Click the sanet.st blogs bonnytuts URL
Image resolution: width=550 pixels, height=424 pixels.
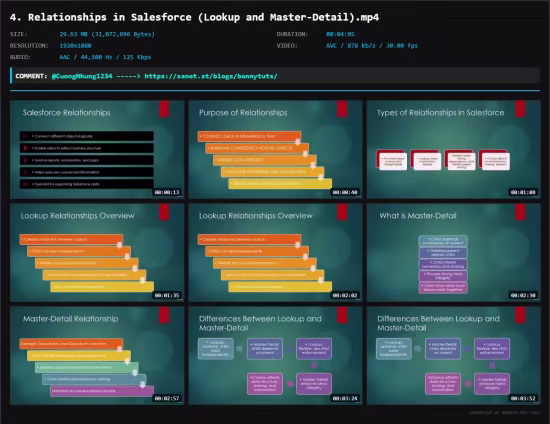click(x=211, y=76)
